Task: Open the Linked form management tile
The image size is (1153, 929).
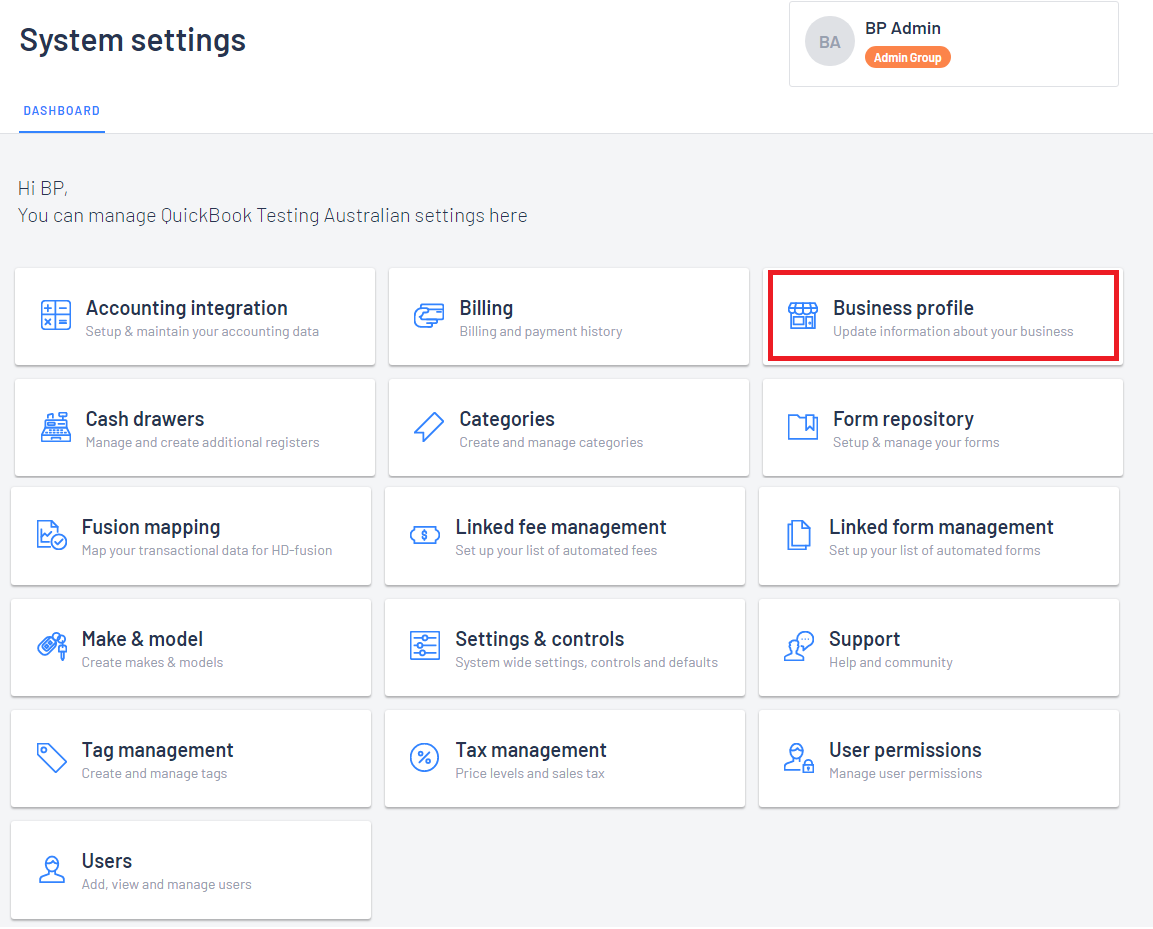Action: 938,536
